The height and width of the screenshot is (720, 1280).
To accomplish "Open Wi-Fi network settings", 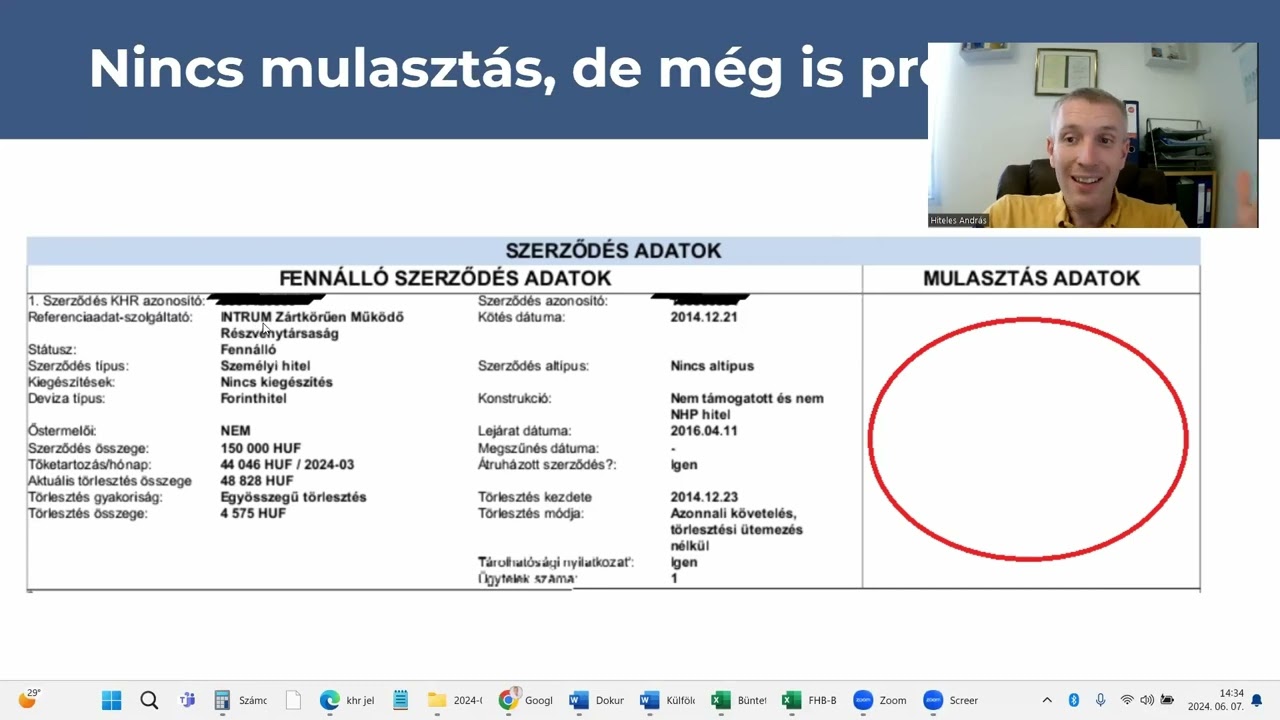I will [x=1127, y=700].
